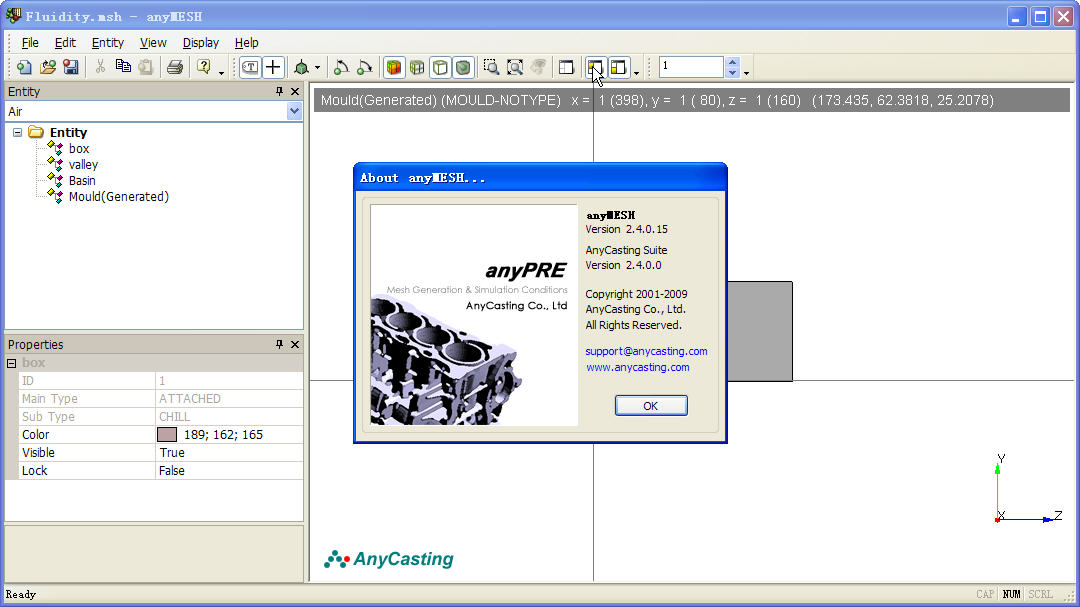Select the colored shaded cube display mode
Screen dimensions: 1080x607
(393, 67)
